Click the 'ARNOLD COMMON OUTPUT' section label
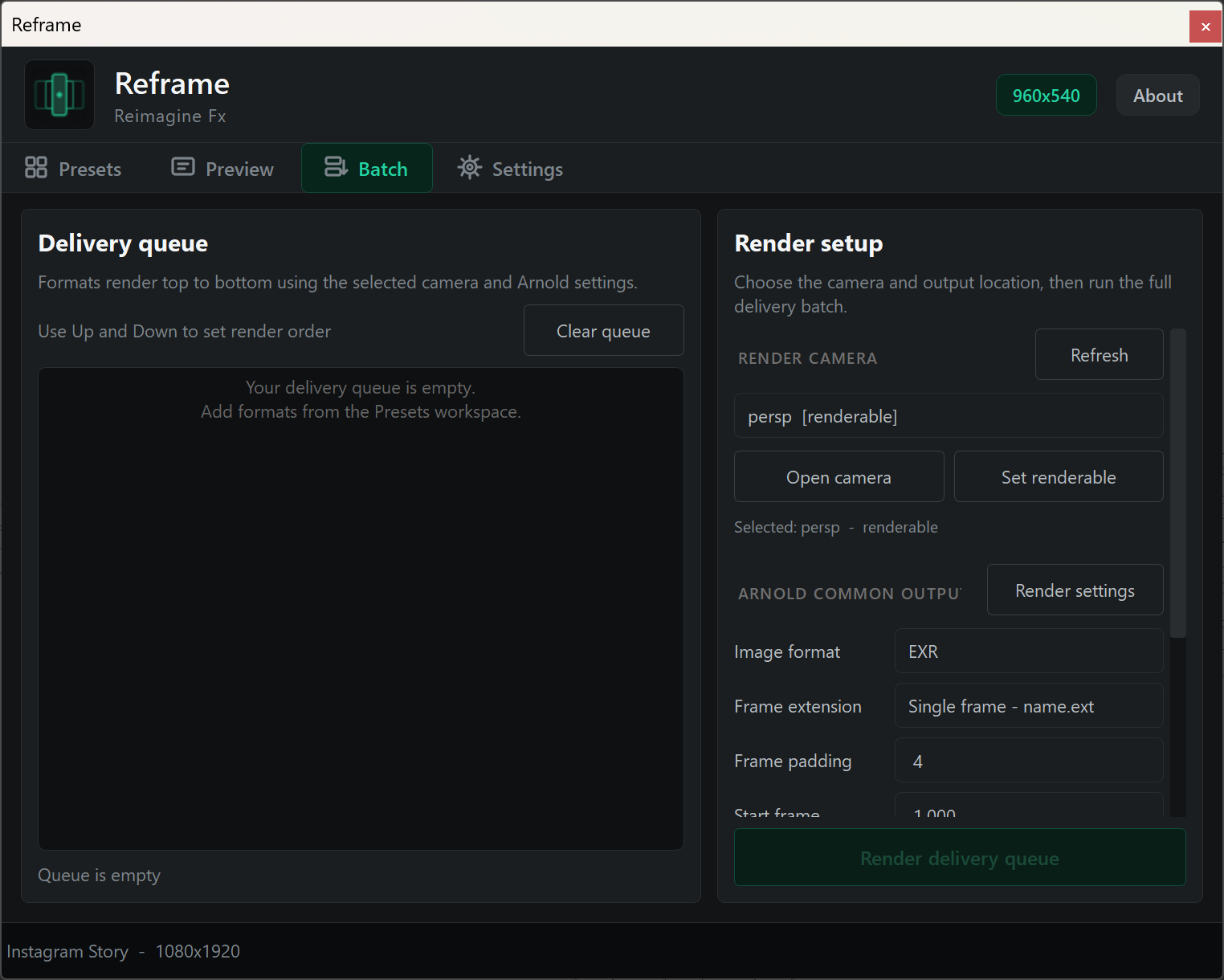Screen dimensions: 1224x980 [x=850, y=594]
